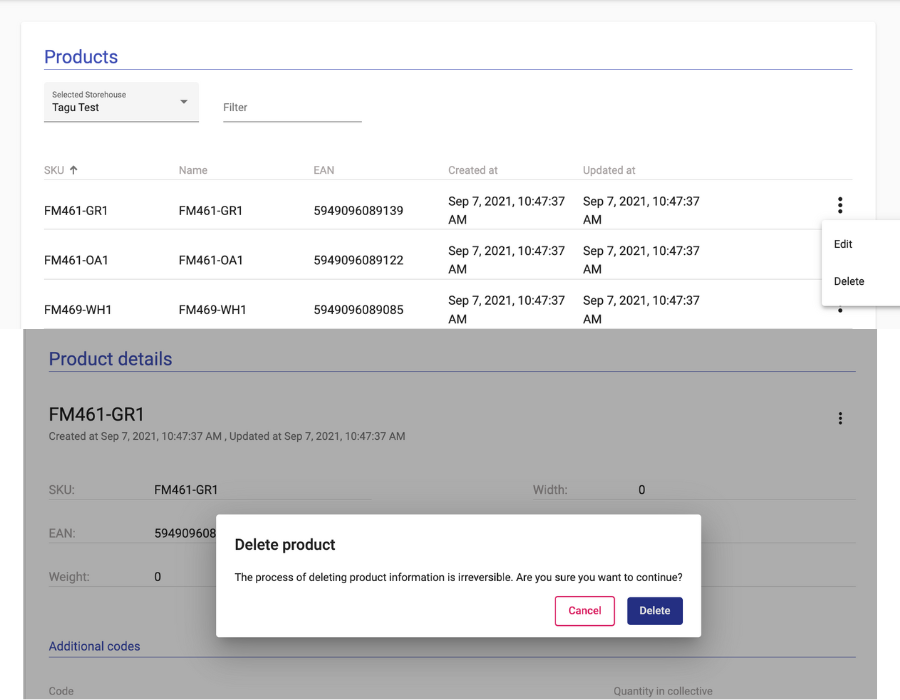Toggle SKU ascending sort arrow
This screenshot has width=900, height=700.
[73, 170]
